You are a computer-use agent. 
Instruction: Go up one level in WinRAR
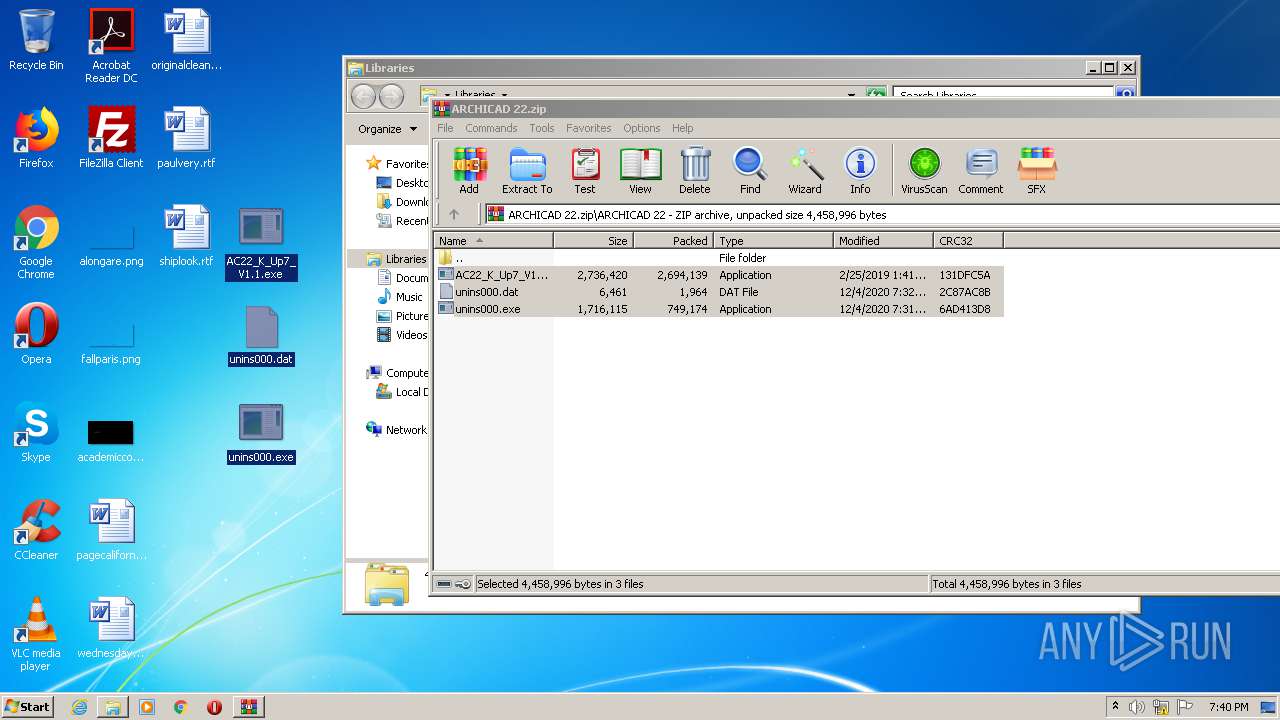point(454,214)
